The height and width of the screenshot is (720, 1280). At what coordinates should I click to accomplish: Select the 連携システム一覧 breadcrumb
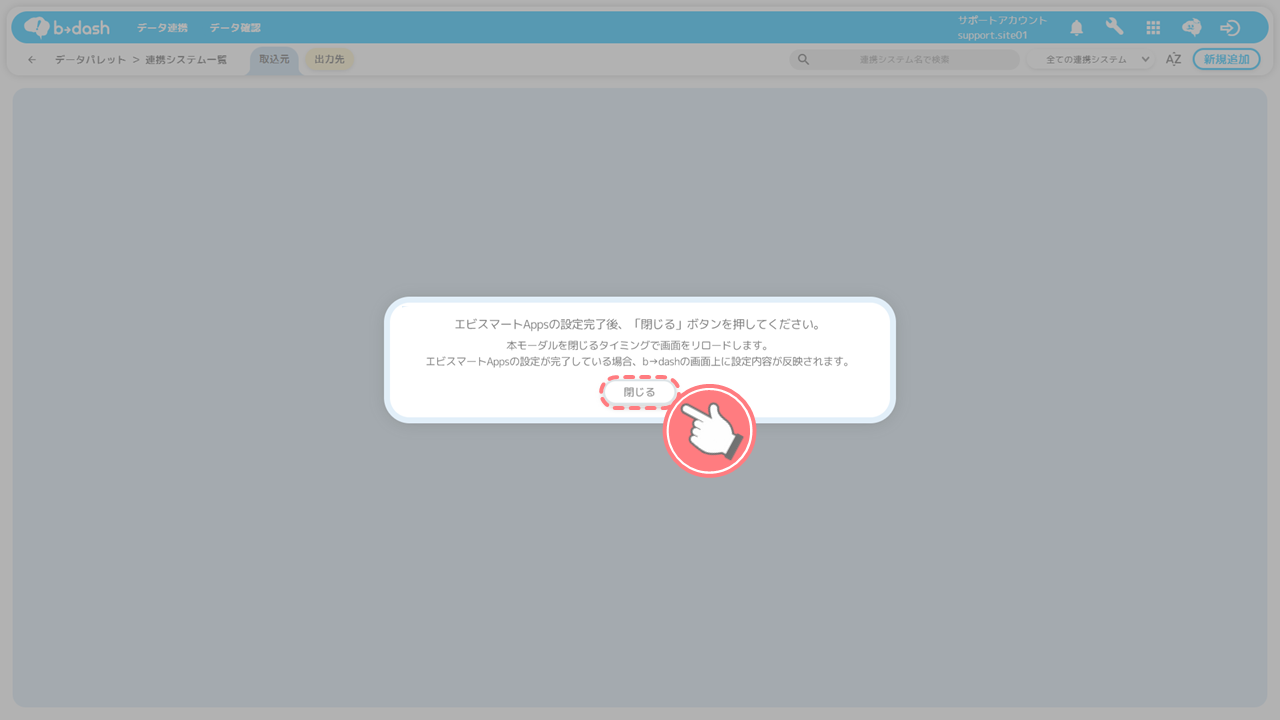(x=186, y=60)
